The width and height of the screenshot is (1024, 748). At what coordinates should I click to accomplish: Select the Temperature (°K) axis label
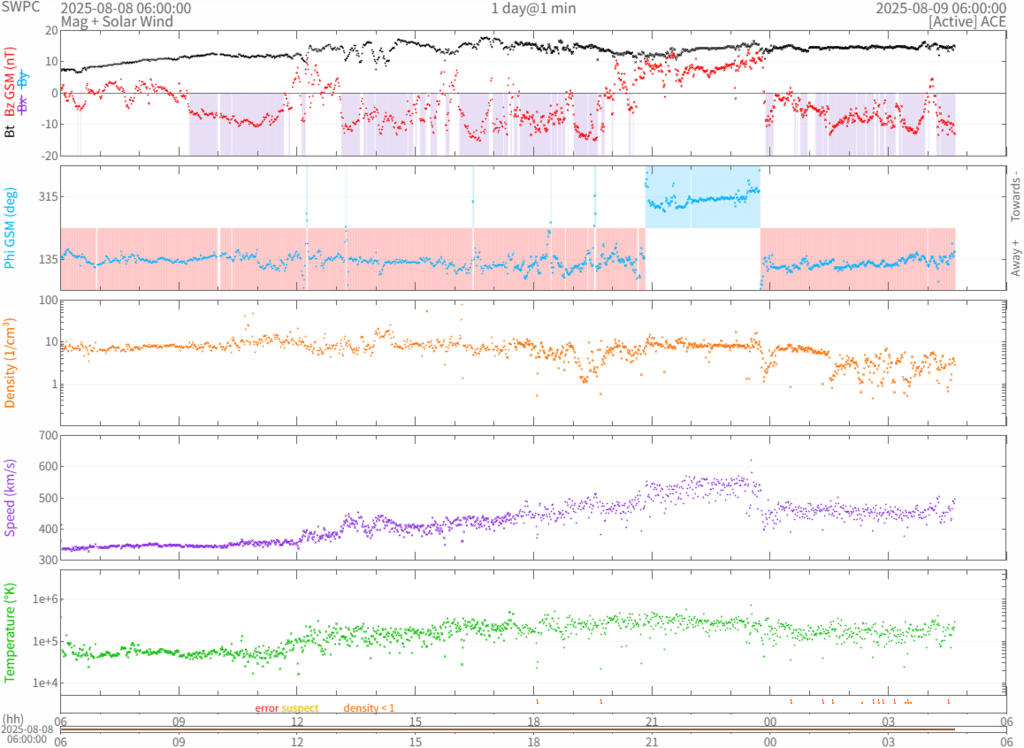tap(10, 633)
